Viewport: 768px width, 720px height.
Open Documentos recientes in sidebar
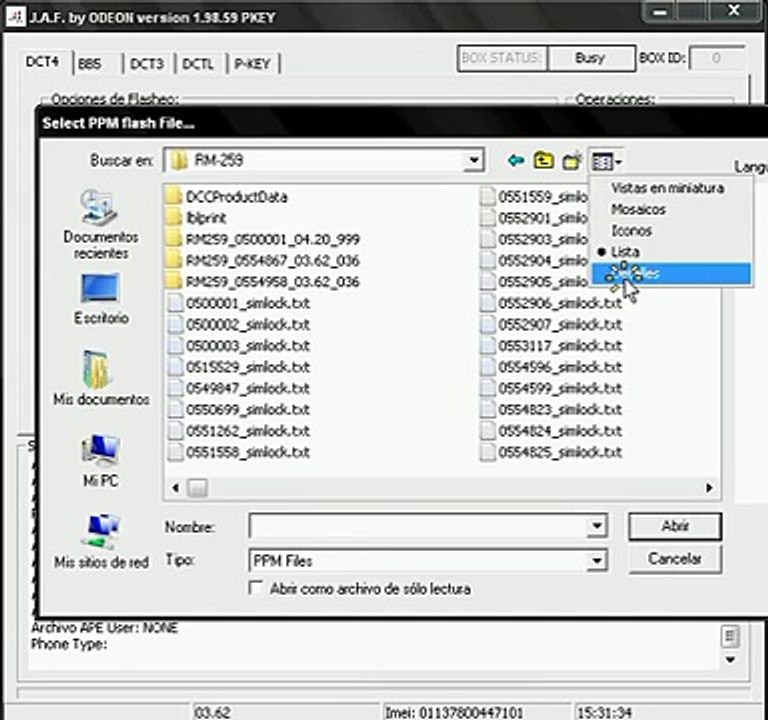[x=101, y=225]
